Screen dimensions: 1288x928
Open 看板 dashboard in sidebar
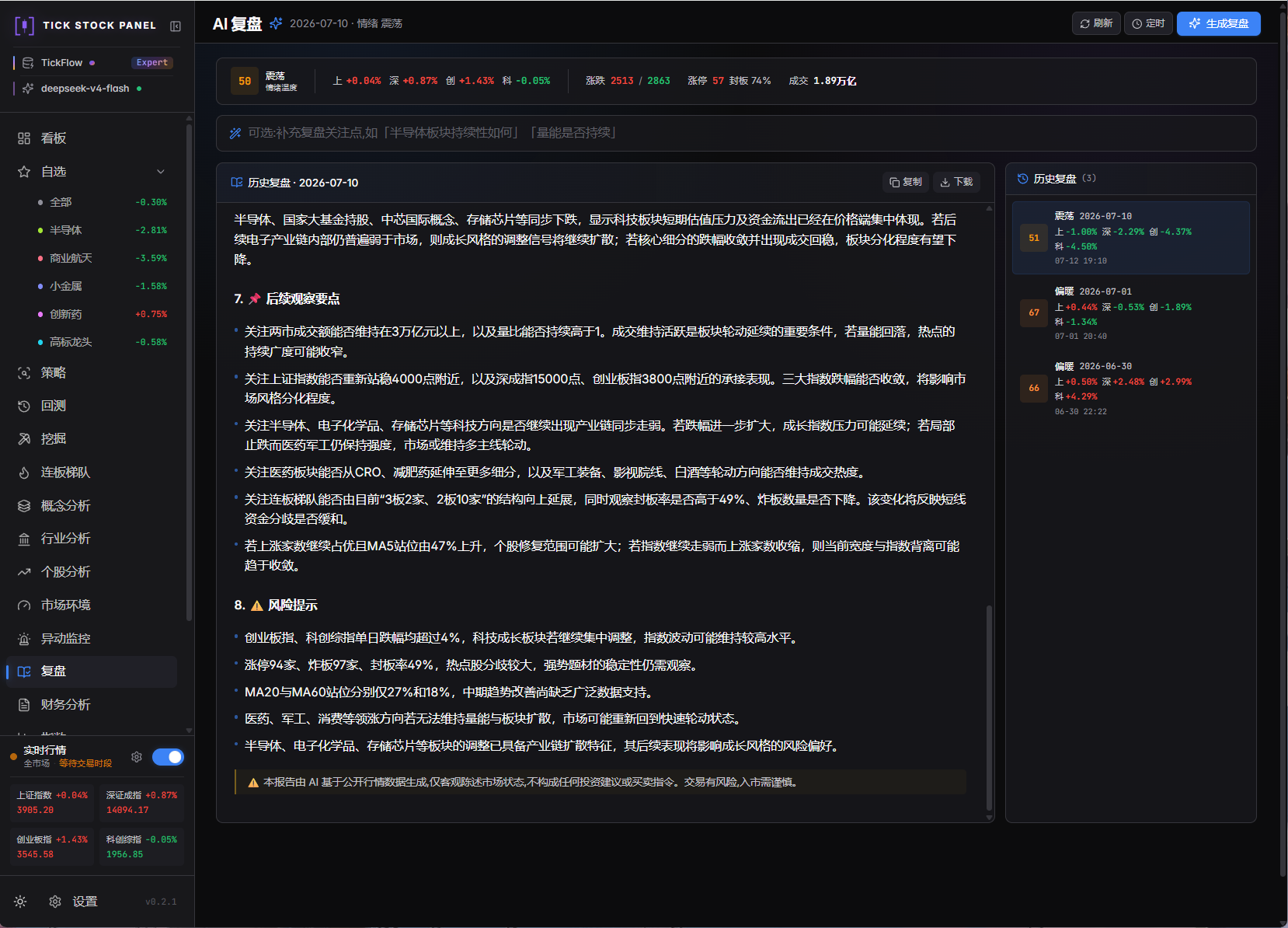[93, 138]
